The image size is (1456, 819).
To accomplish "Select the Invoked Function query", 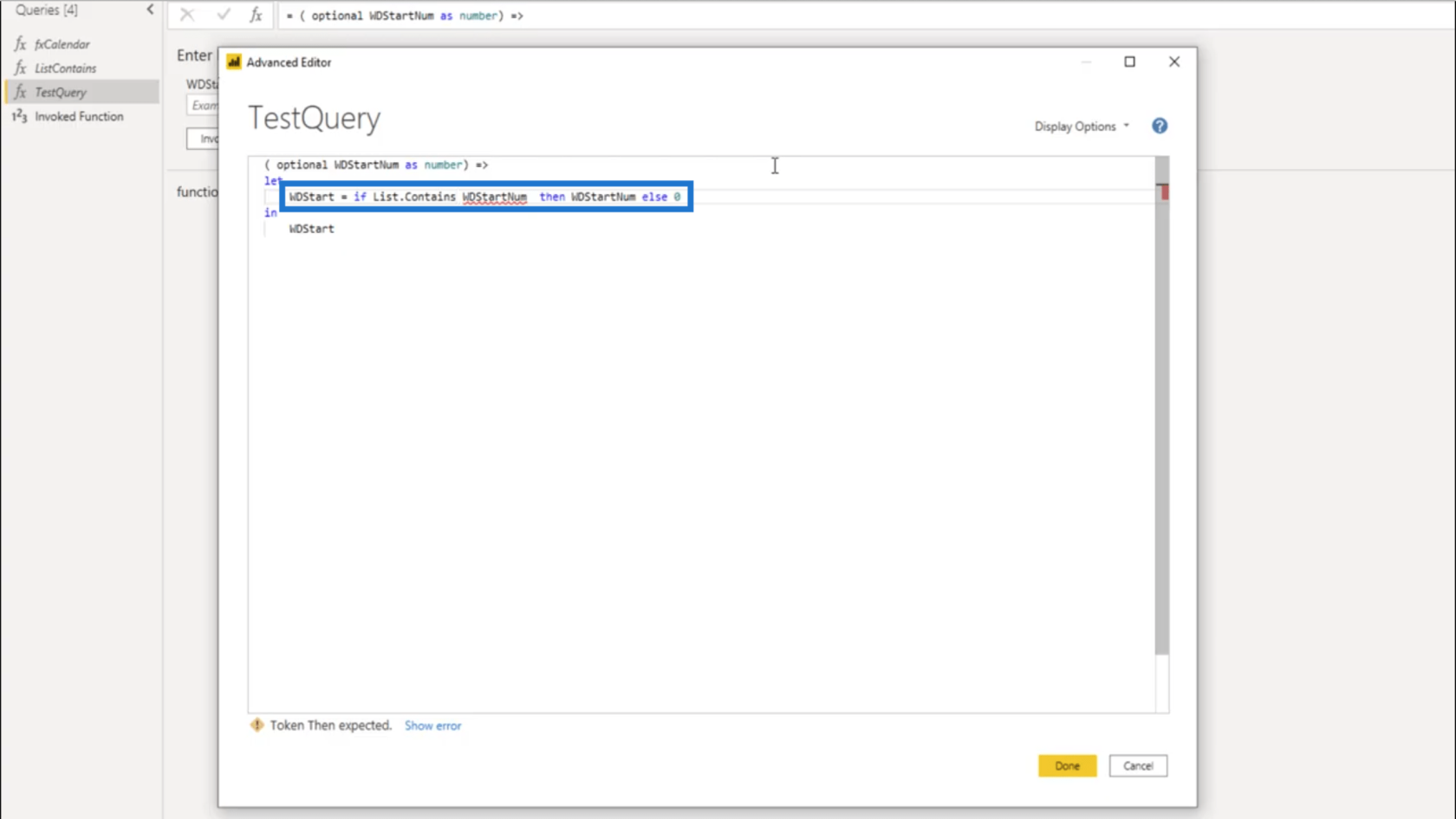I will coord(80,117).
